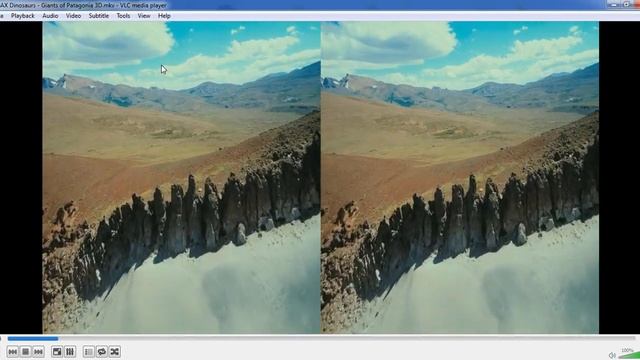This screenshot has width=640, height=360.
Task: Toggle the playlist view
Action: 89,351
